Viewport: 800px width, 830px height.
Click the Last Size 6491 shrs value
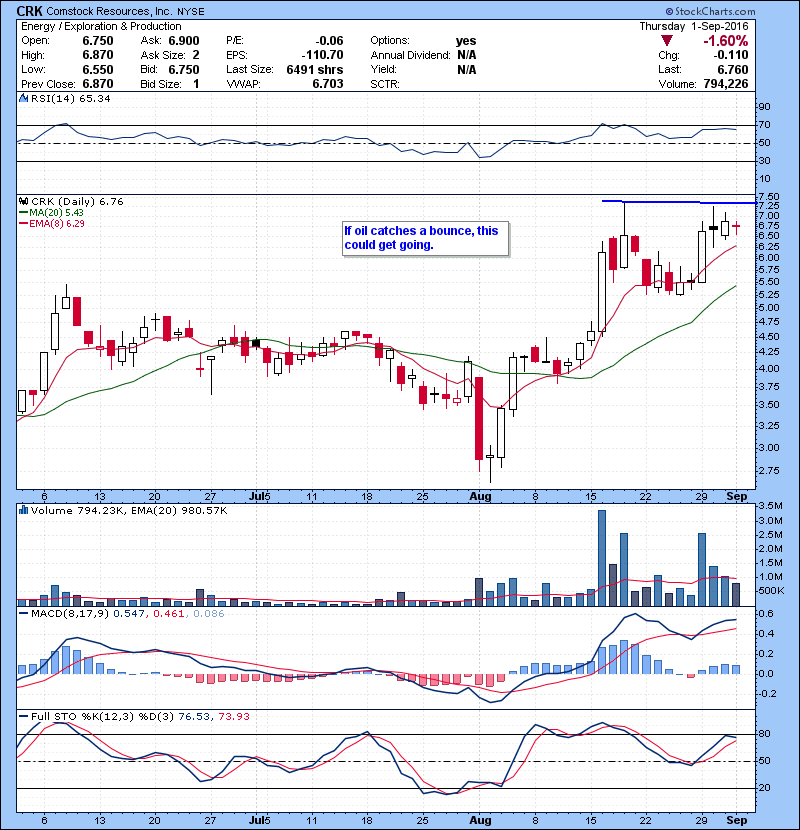point(314,69)
